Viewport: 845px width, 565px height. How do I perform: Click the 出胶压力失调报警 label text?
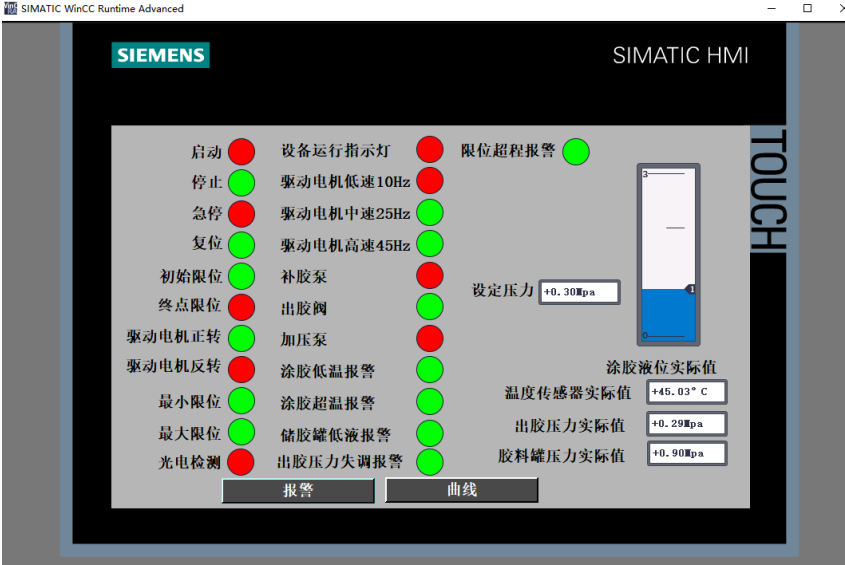tap(340, 462)
